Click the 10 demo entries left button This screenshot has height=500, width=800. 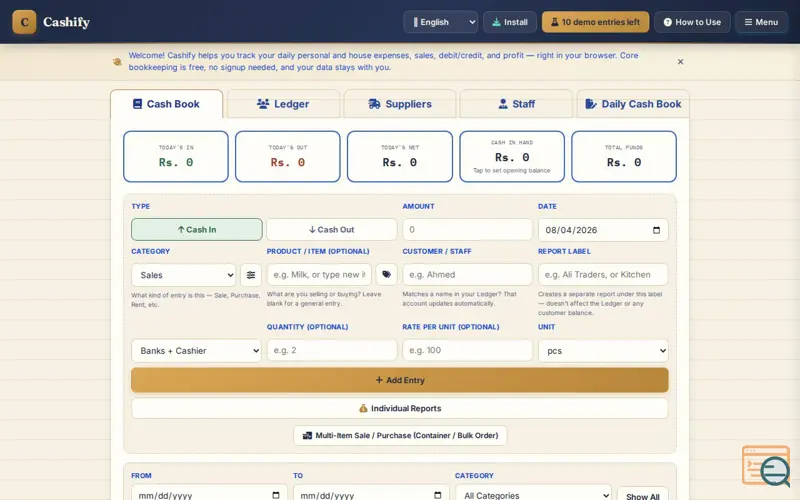tap(595, 22)
